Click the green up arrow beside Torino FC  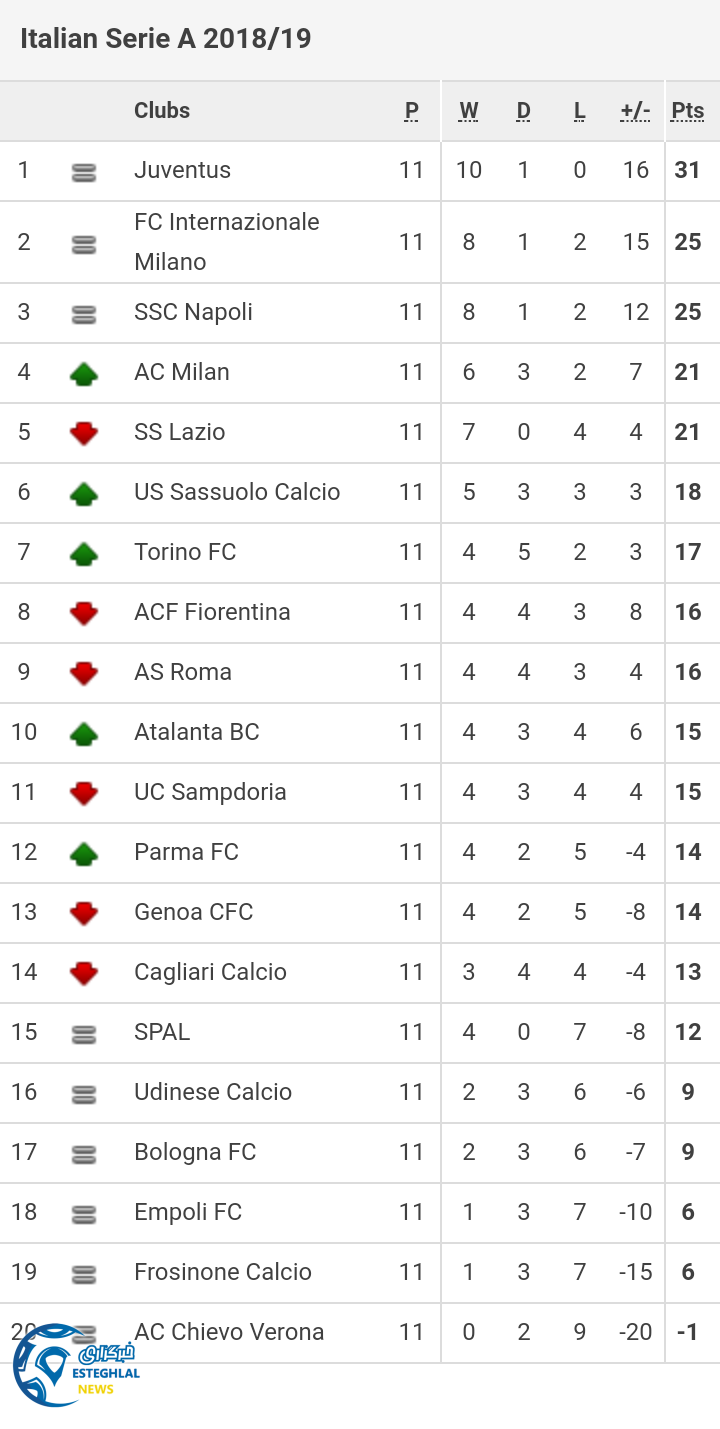click(84, 553)
